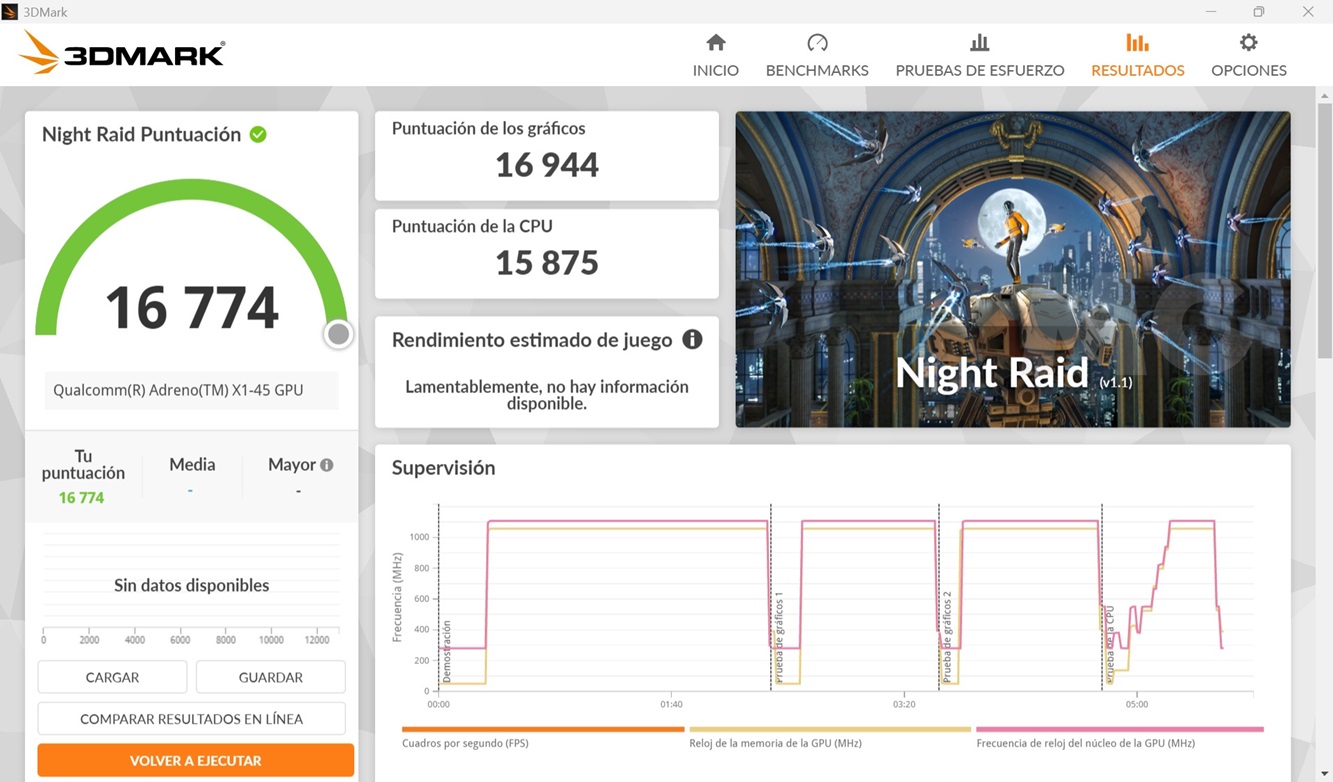Switch to the BENCHMARKS tab label

click(x=817, y=71)
